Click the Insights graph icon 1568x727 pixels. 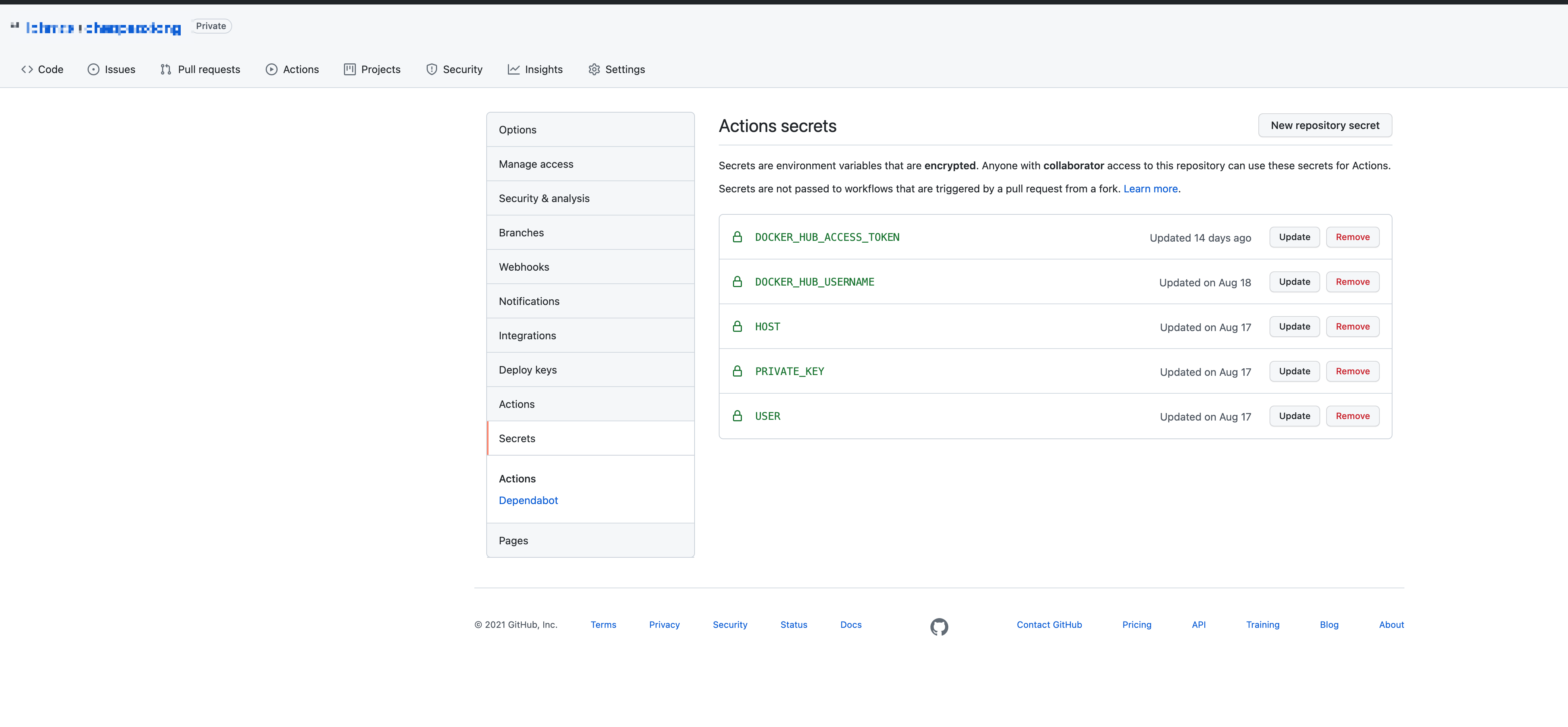514,69
